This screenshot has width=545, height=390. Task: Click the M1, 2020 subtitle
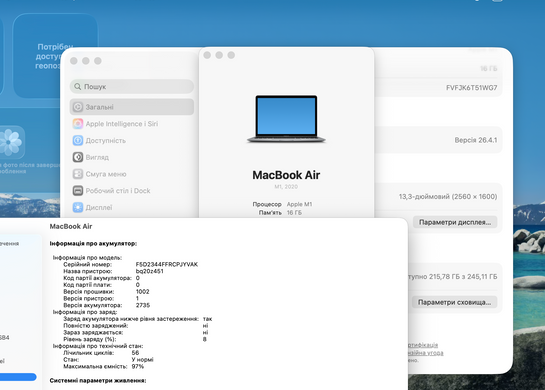(286, 187)
